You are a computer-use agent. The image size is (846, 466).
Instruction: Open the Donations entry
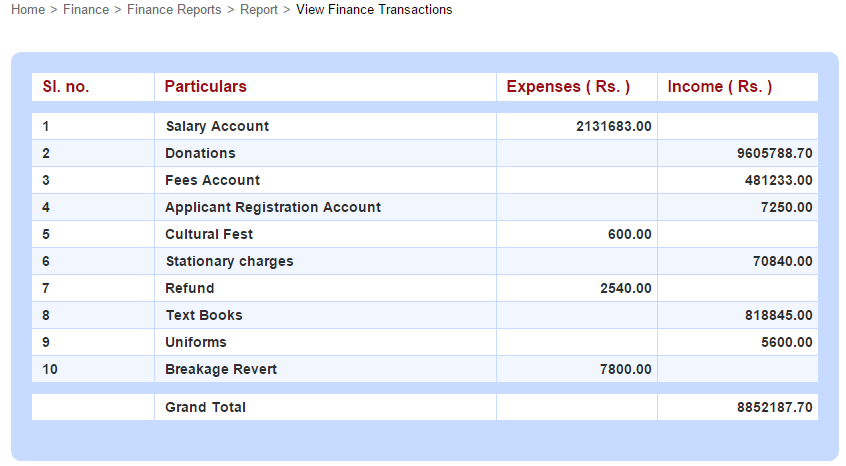[x=200, y=153]
